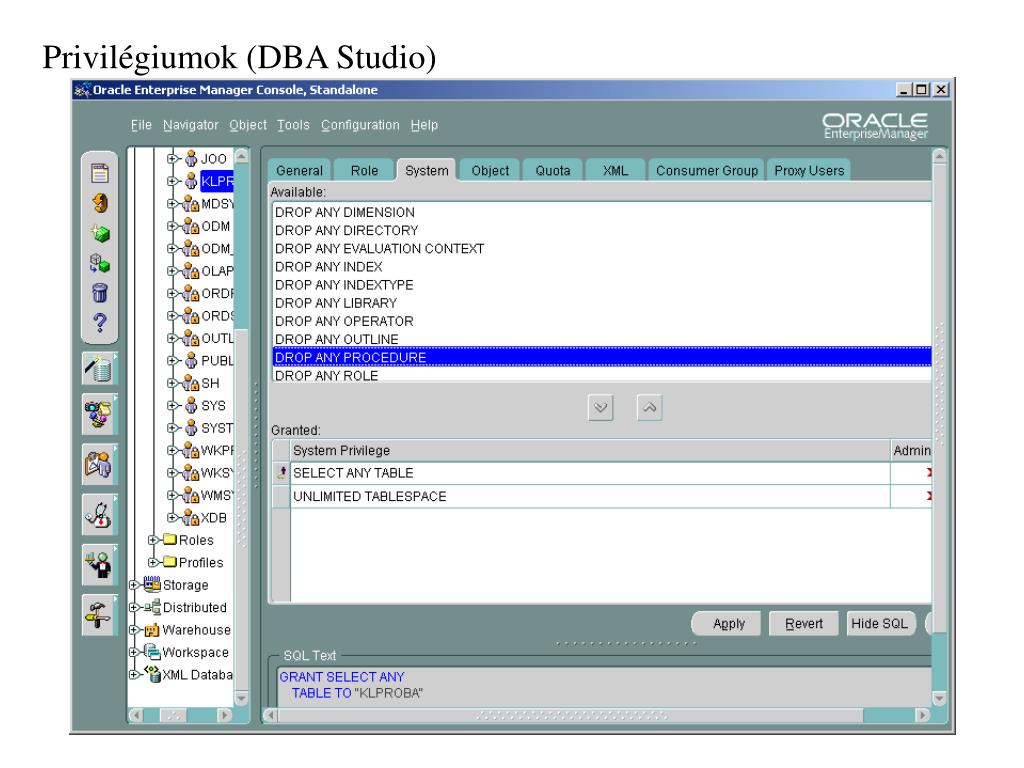Image resolution: width=1024 pixels, height=768 pixels.
Task: Click the SYS user icon
Action: click(x=191, y=406)
